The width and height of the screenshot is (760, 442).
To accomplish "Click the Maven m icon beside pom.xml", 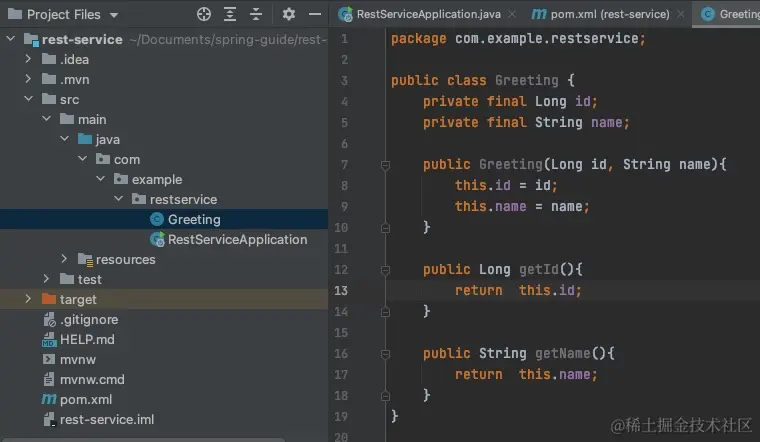I will (x=49, y=399).
